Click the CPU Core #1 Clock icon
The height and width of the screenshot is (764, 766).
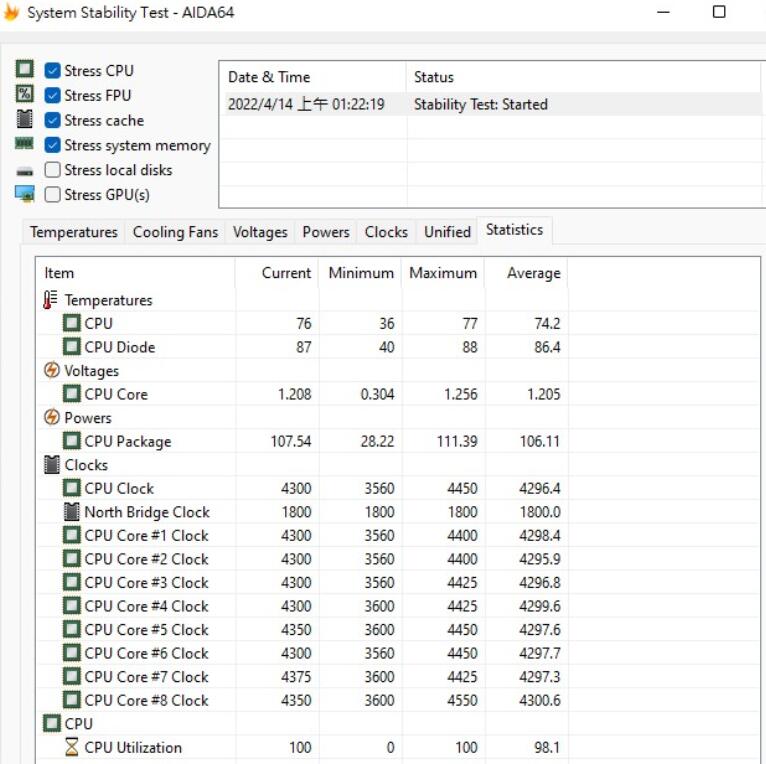coord(72,535)
